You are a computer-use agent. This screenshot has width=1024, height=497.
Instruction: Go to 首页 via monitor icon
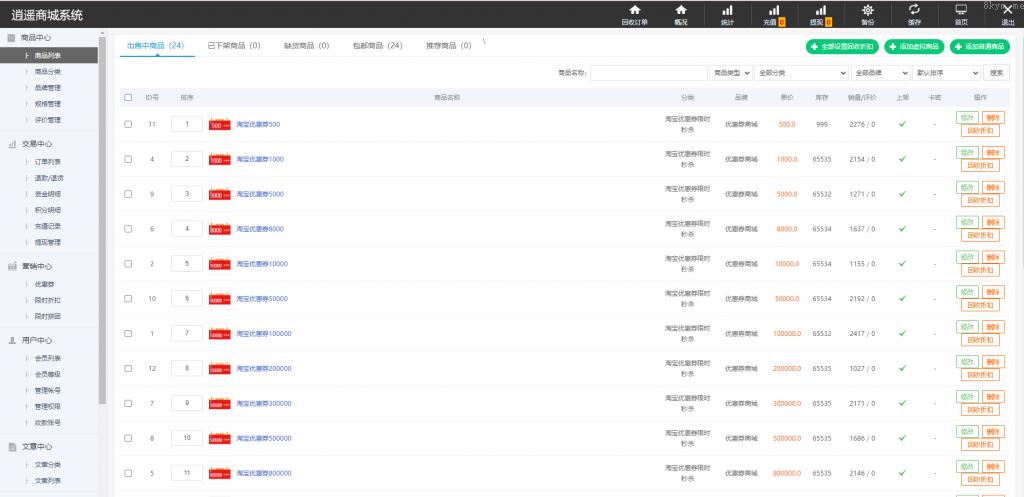click(961, 14)
